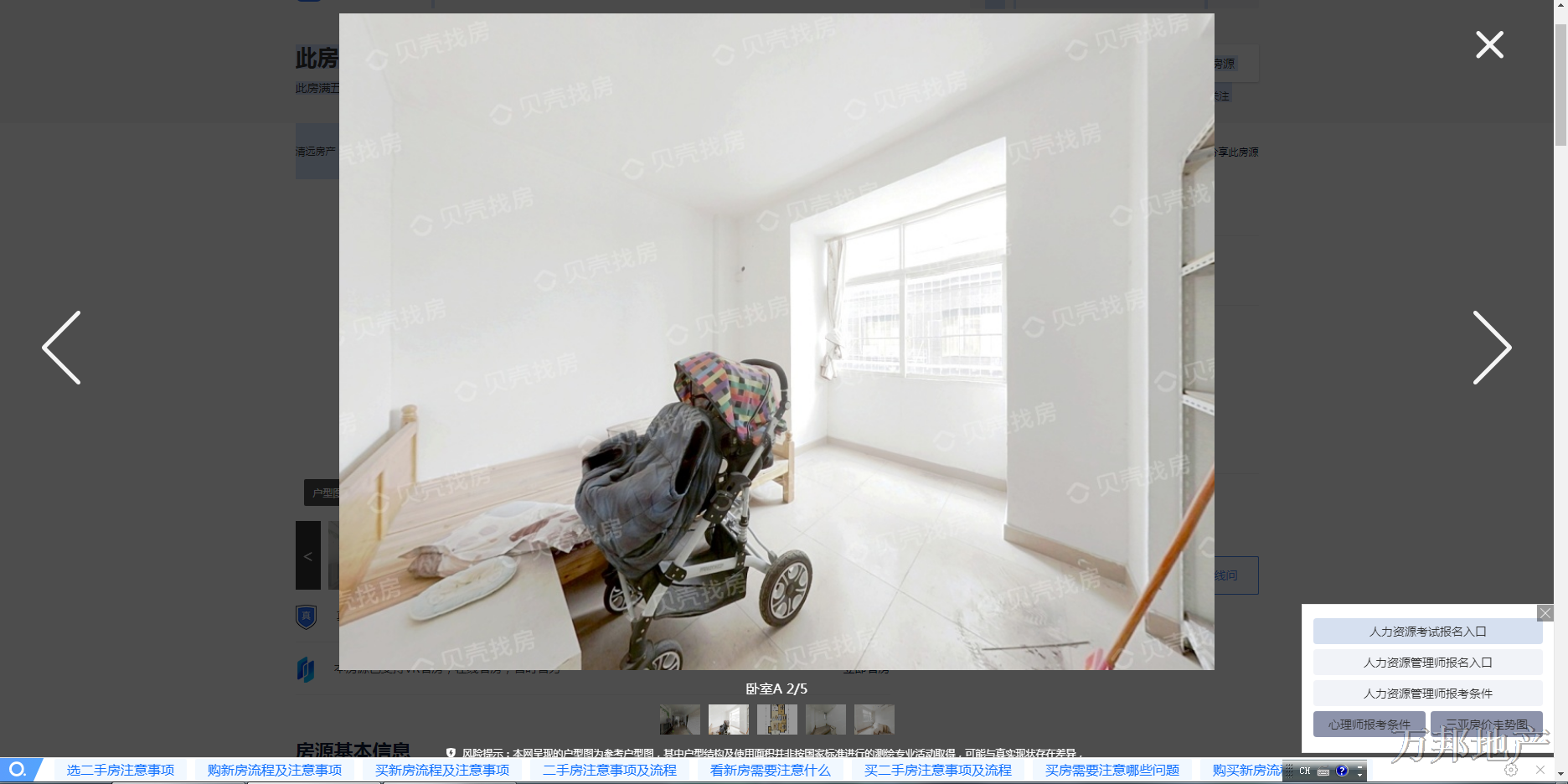1568x784 pixels.
Task: Open the fifth gallery thumbnail
Action: [x=874, y=720]
